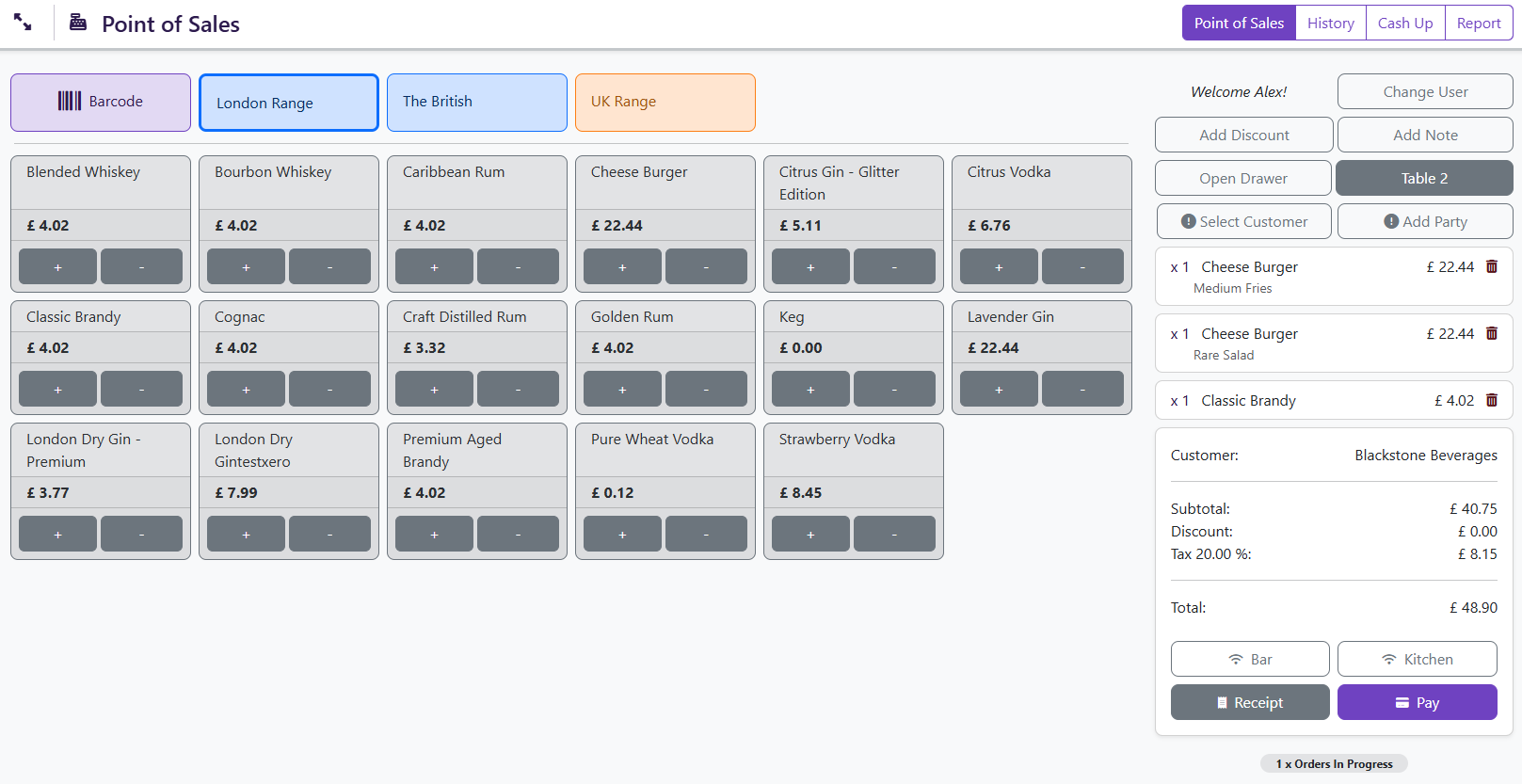The image size is (1522, 784).
Task: Delete the Medium Fries Cheese Burger item
Action: [1491, 266]
